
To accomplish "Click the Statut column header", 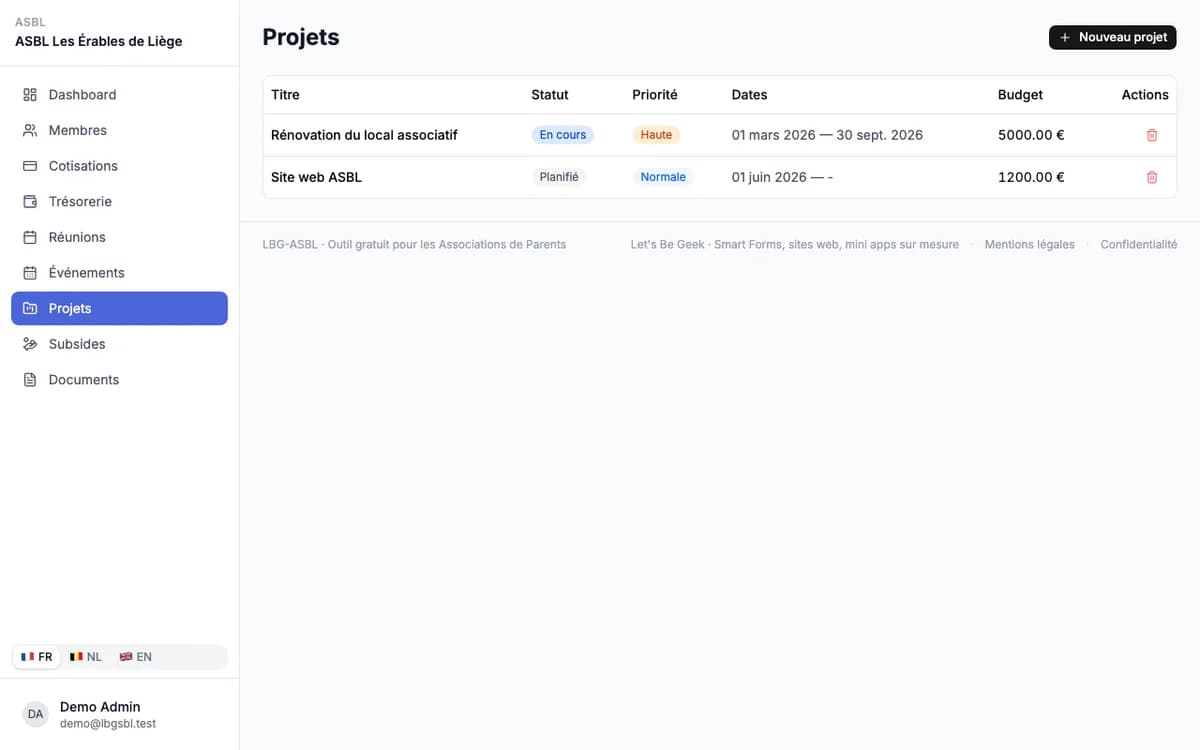I will point(550,95).
